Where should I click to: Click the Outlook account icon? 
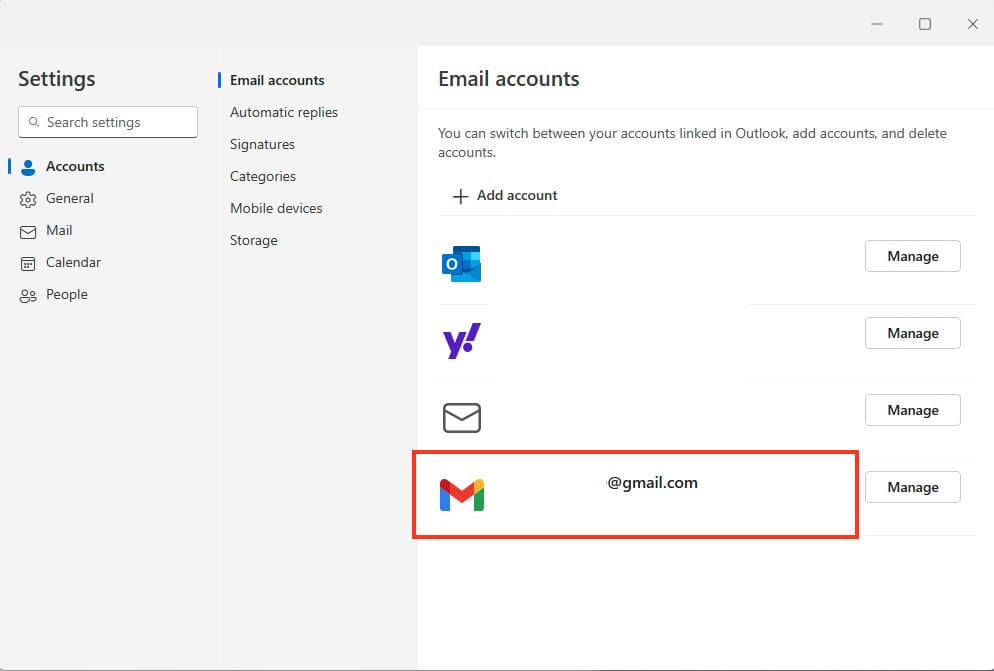(x=462, y=264)
